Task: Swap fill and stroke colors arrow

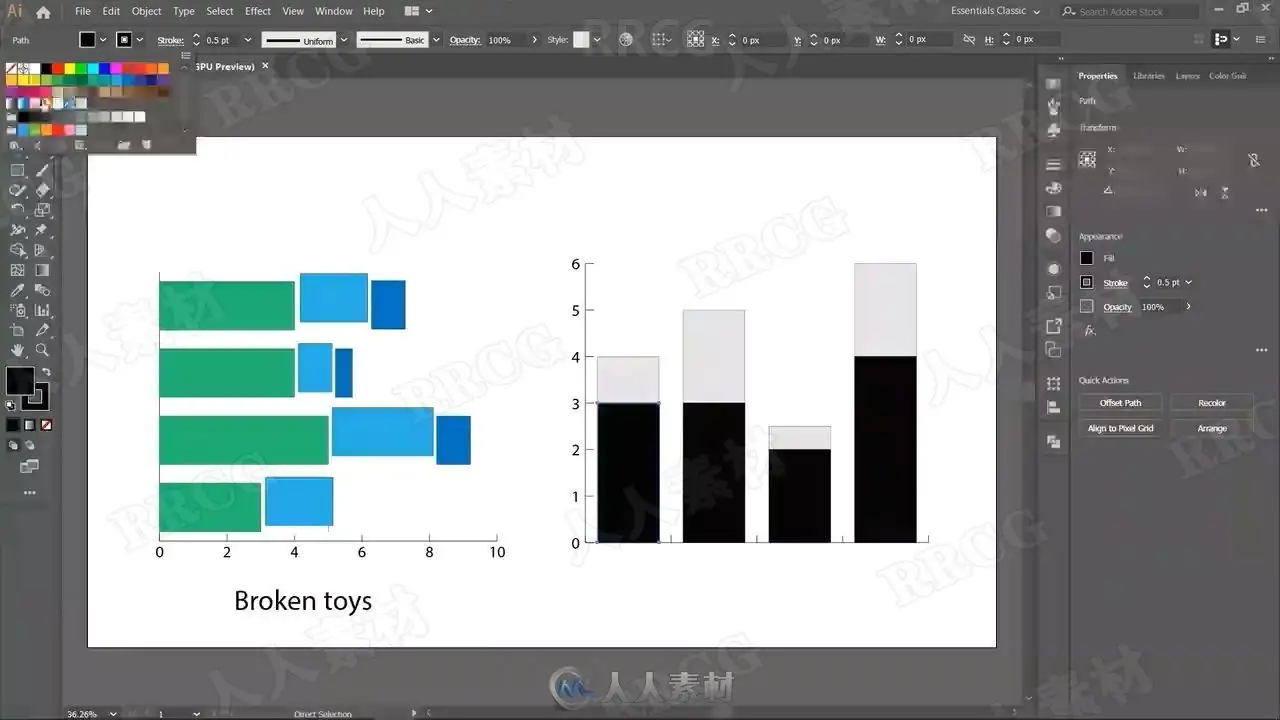Action: (x=45, y=372)
